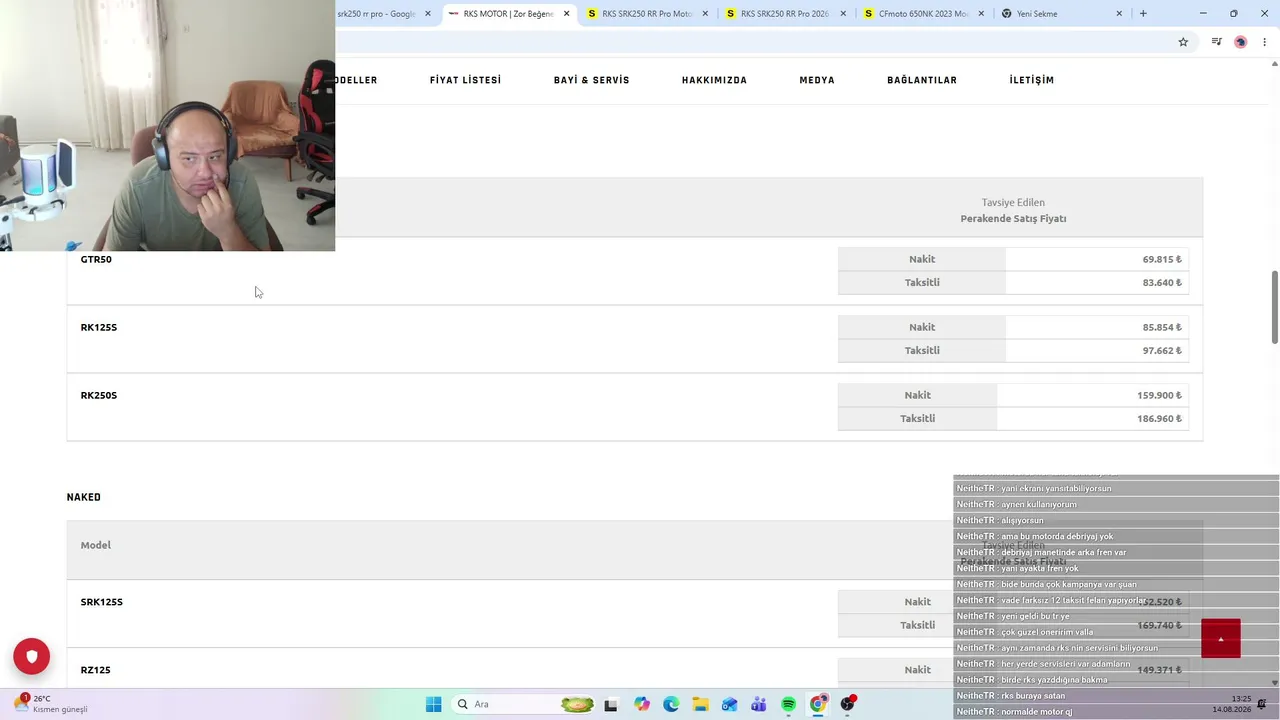Close the Yeni Sekme tab
This screenshot has height=720, width=1280.
point(1119,14)
